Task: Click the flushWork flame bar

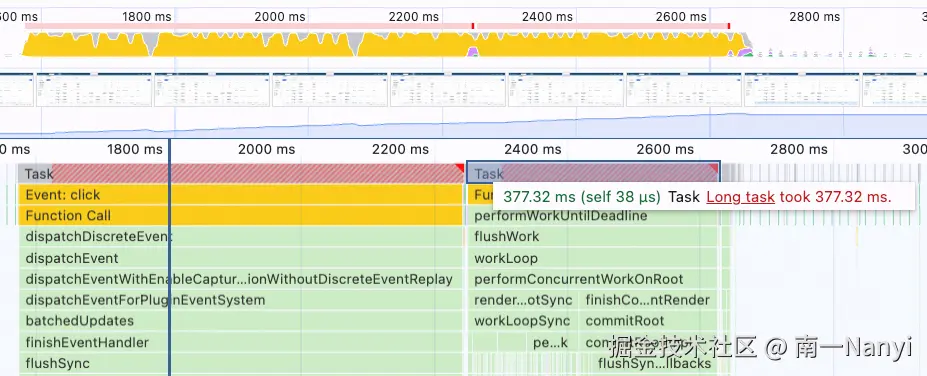Action: tap(593, 237)
